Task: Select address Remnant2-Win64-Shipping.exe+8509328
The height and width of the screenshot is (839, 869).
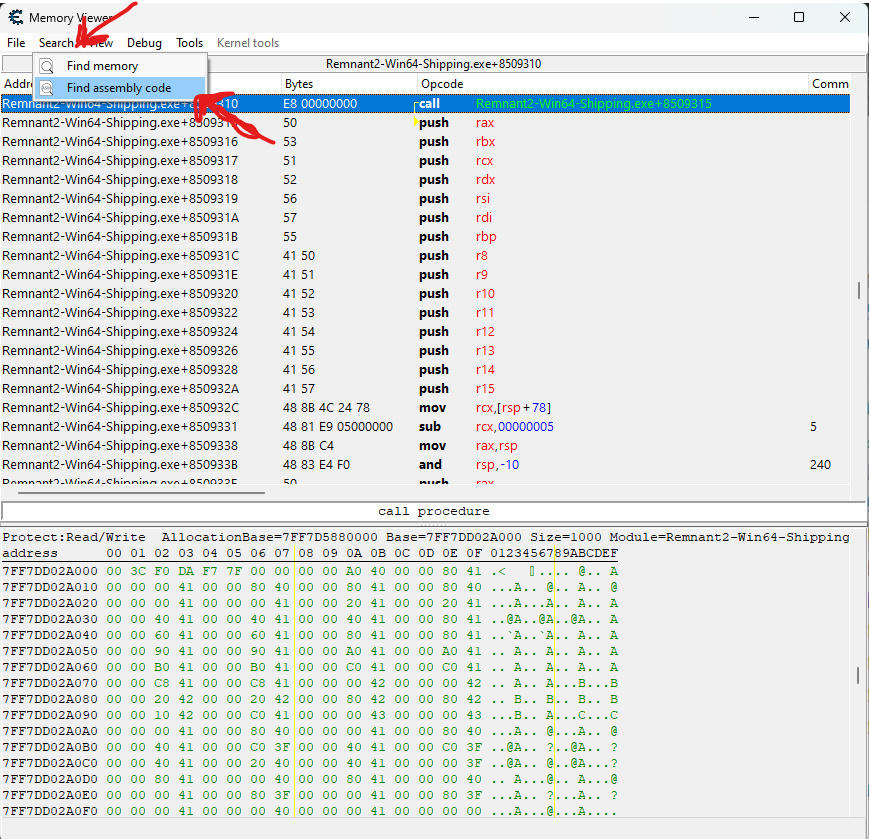Action: (120, 369)
